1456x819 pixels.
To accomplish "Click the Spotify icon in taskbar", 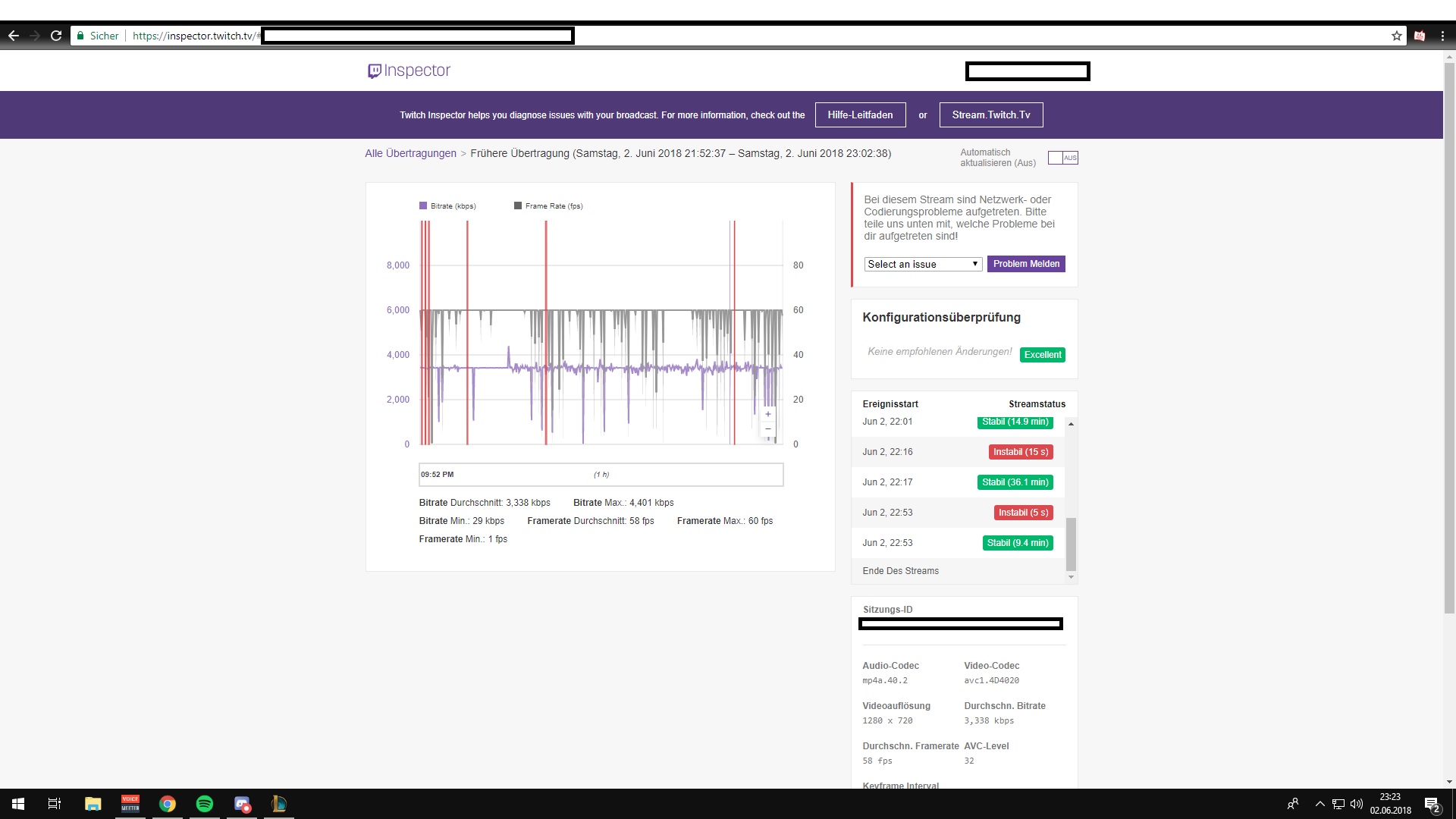I will [x=204, y=803].
